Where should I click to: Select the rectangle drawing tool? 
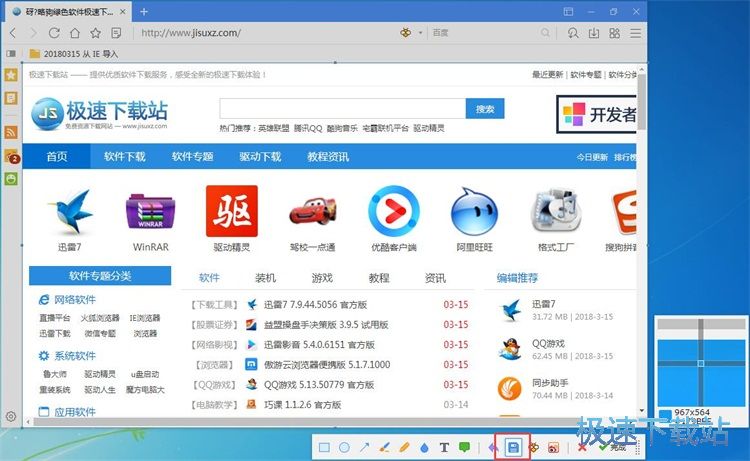click(x=324, y=448)
